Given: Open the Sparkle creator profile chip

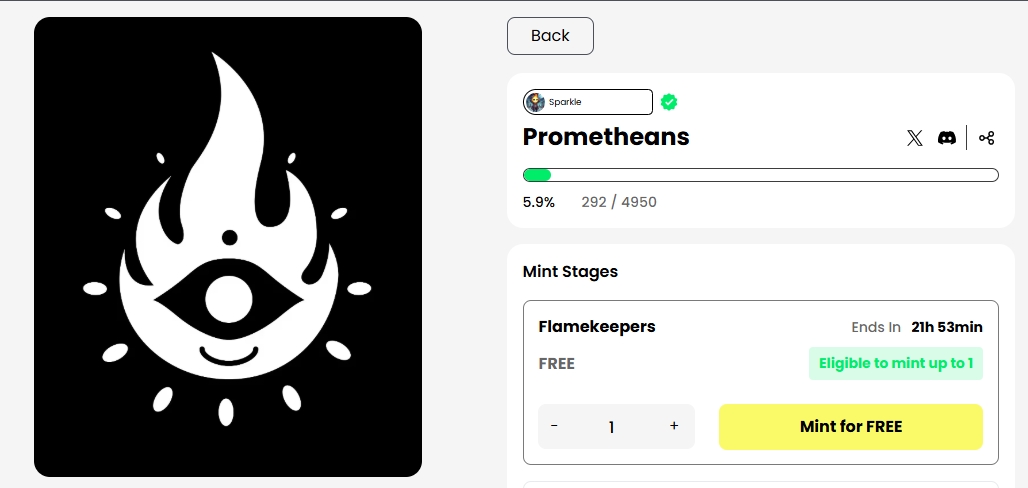Looking at the screenshot, I should tap(588, 102).
